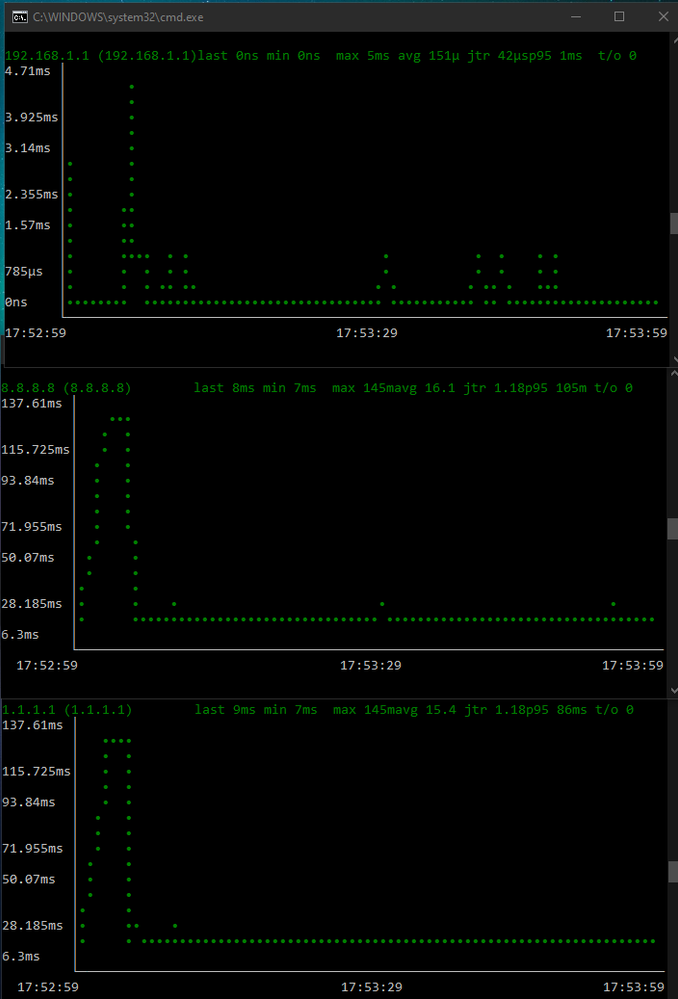Click 'last 8ms' in the 8.8.8.8 header
The height and width of the screenshot is (999, 678).
click(x=224, y=388)
